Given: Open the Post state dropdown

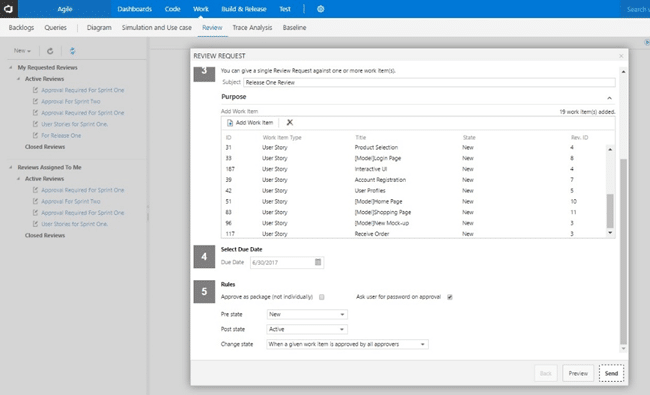Looking at the screenshot, I should click(307, 330).
